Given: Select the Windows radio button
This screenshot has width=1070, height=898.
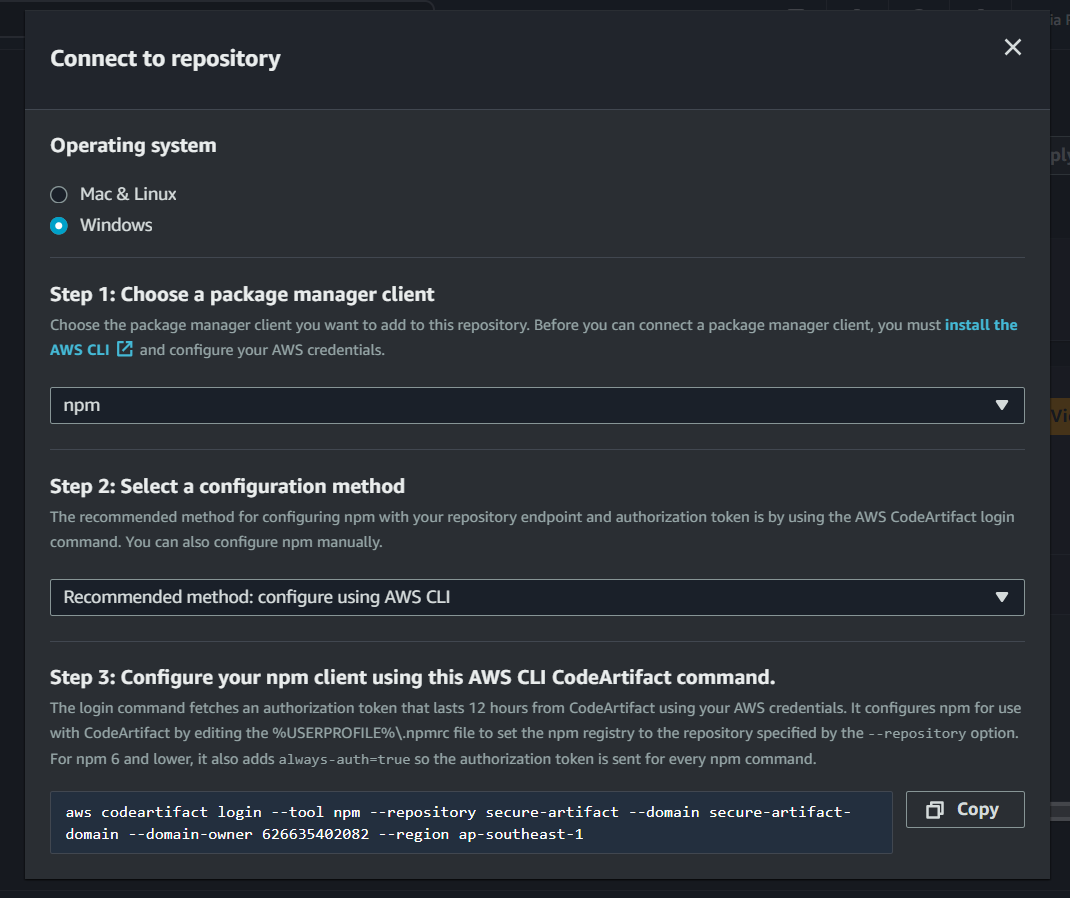Looking at the screenshot, I should point(59,226).
